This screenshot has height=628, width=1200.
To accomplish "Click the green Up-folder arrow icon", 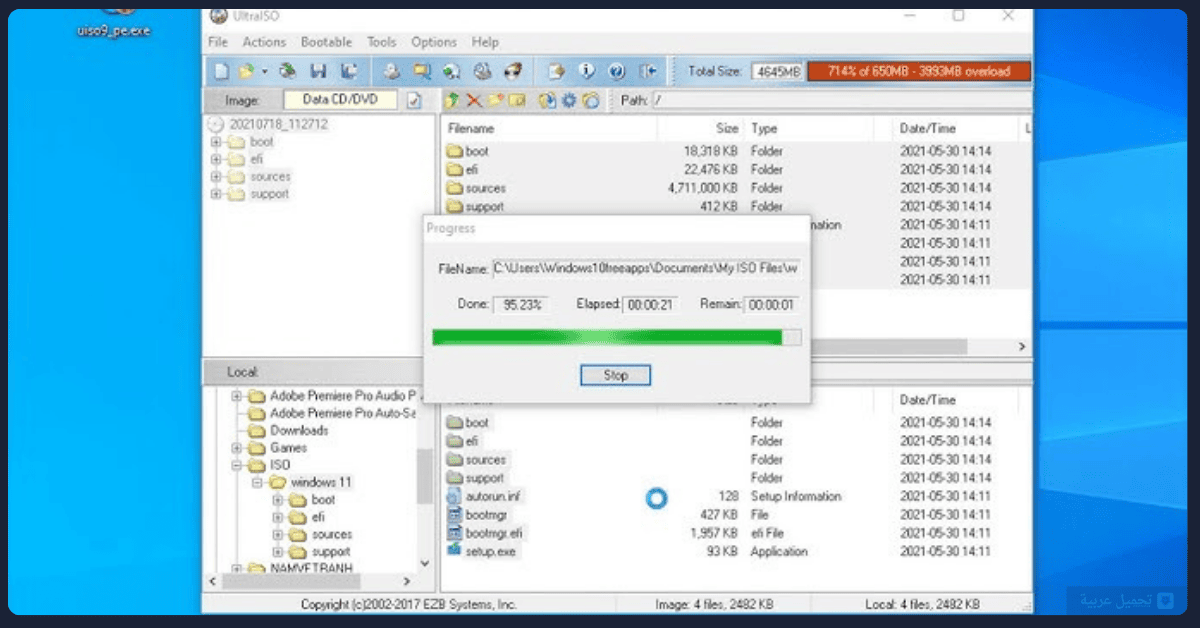I will [x=453, y=100].
